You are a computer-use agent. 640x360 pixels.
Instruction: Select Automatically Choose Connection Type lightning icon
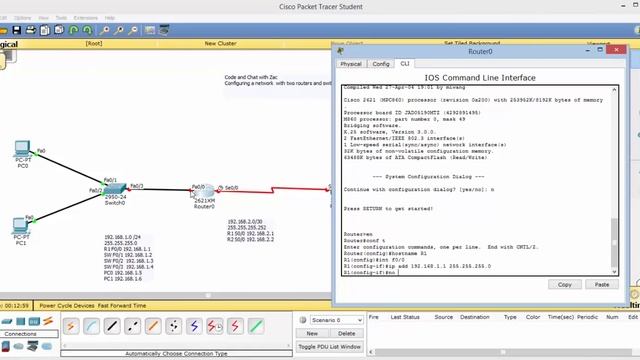(71, 326)
